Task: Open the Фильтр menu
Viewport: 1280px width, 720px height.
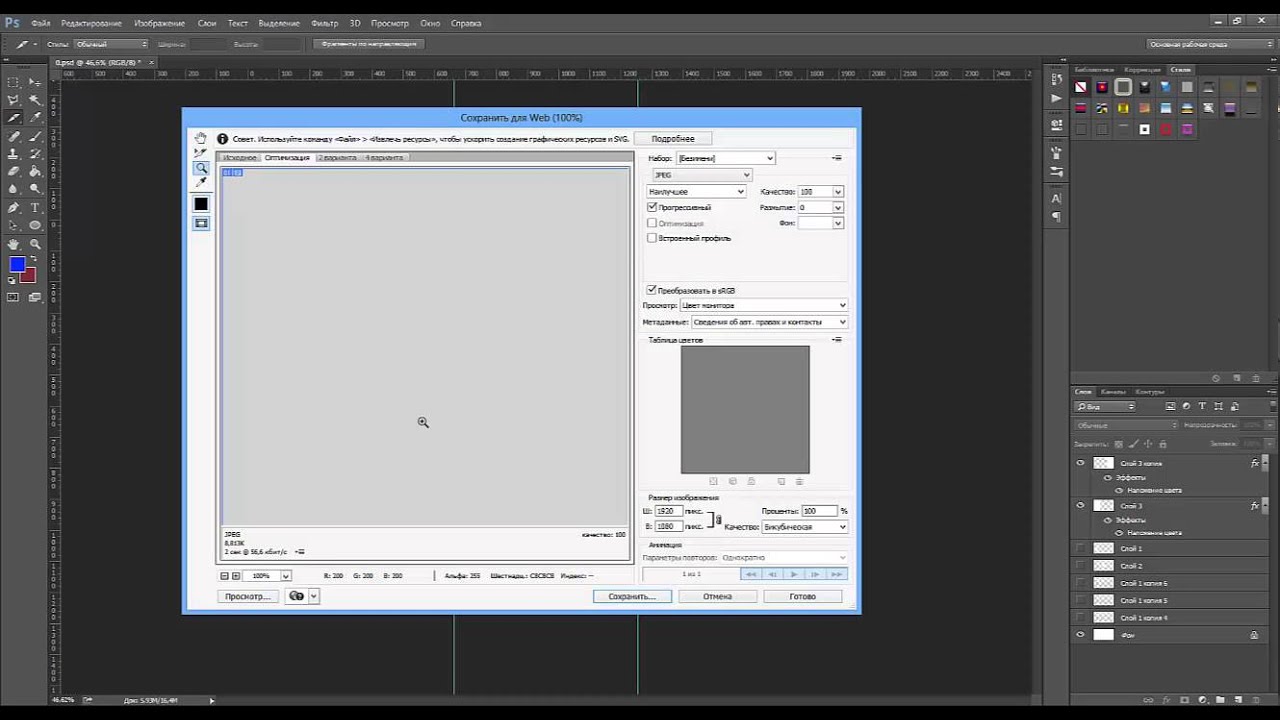Action: 325,23
